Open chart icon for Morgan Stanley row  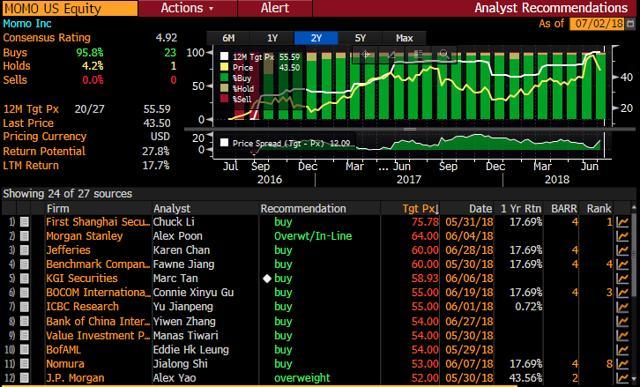tap(622, 236)
